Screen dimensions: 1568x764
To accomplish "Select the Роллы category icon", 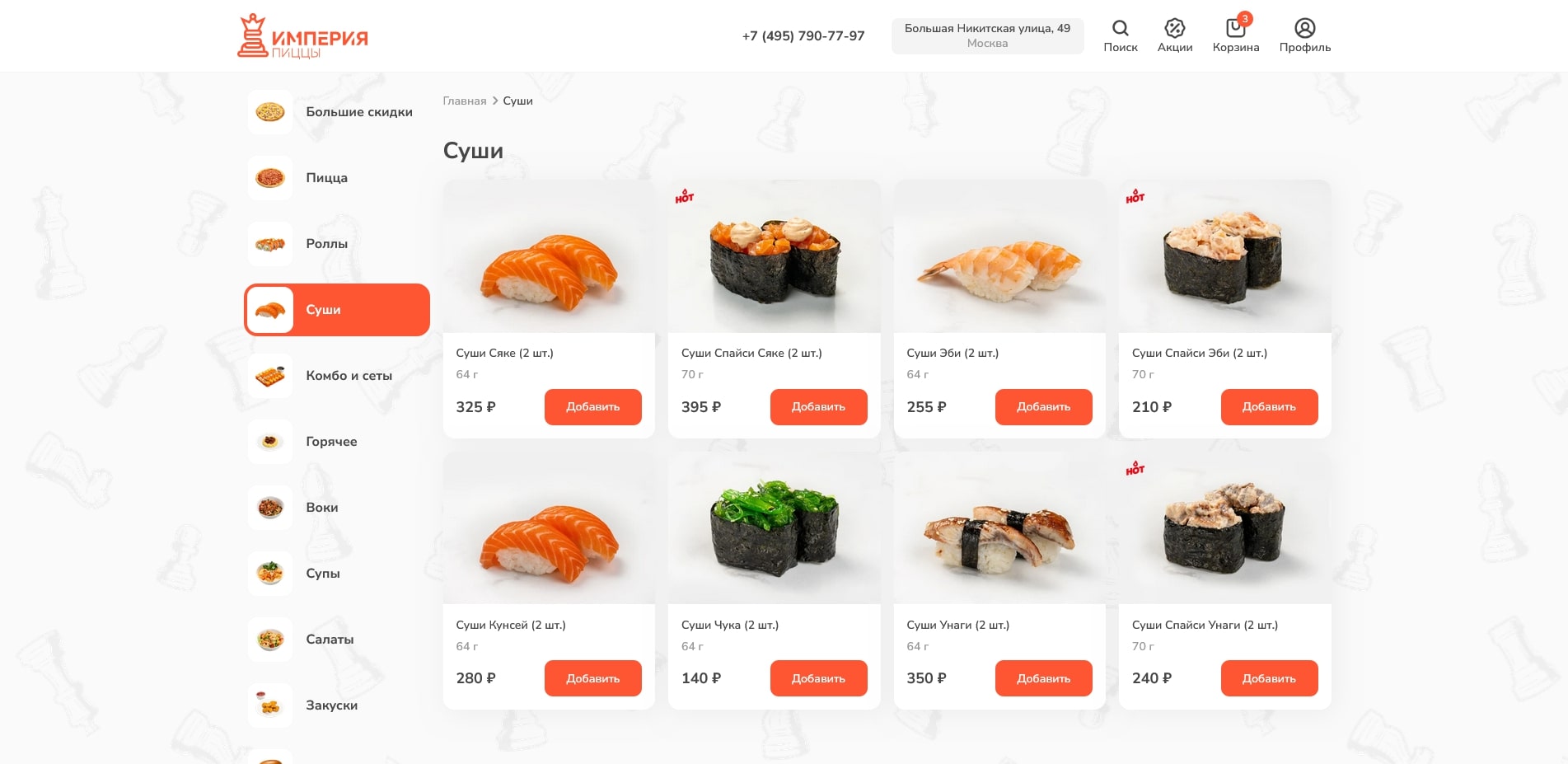I will coord(270,244).
